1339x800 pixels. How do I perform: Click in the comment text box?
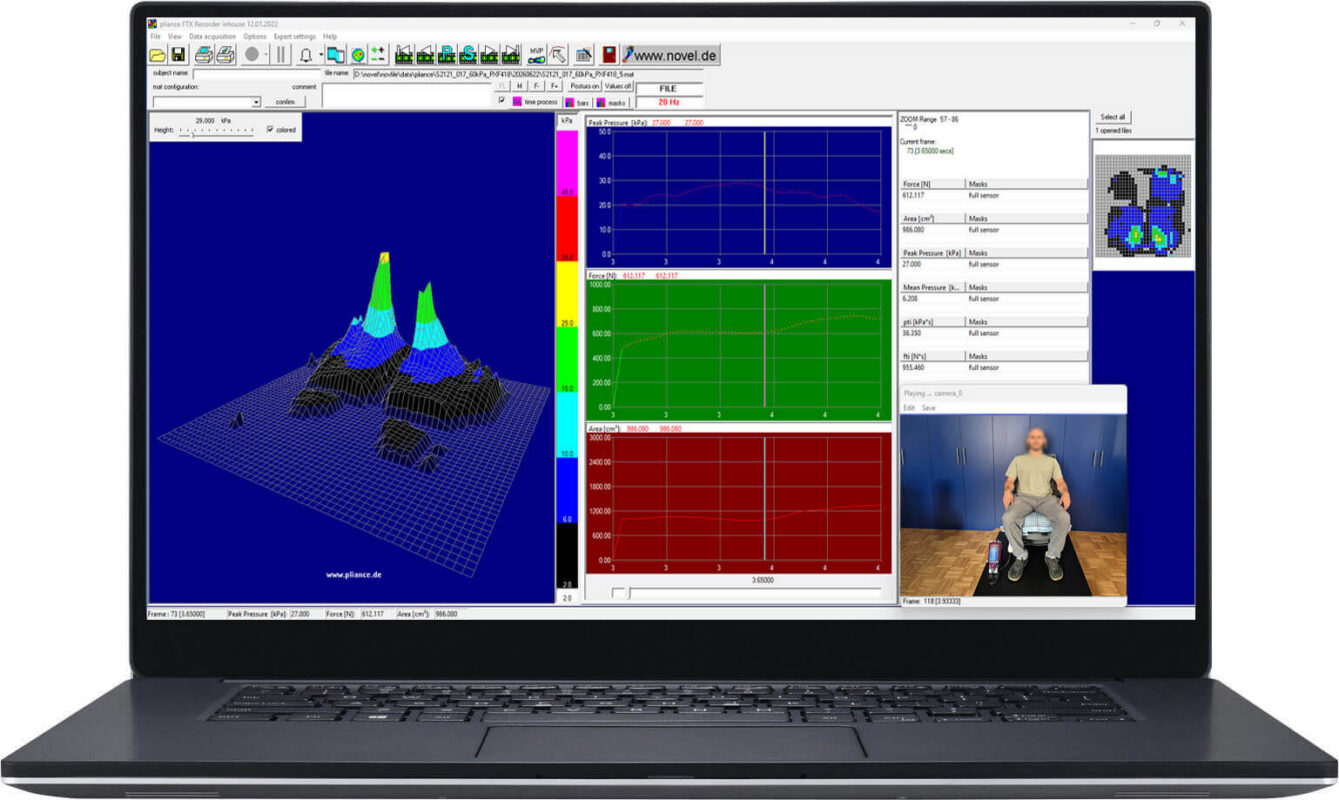[x=407, y=95]
